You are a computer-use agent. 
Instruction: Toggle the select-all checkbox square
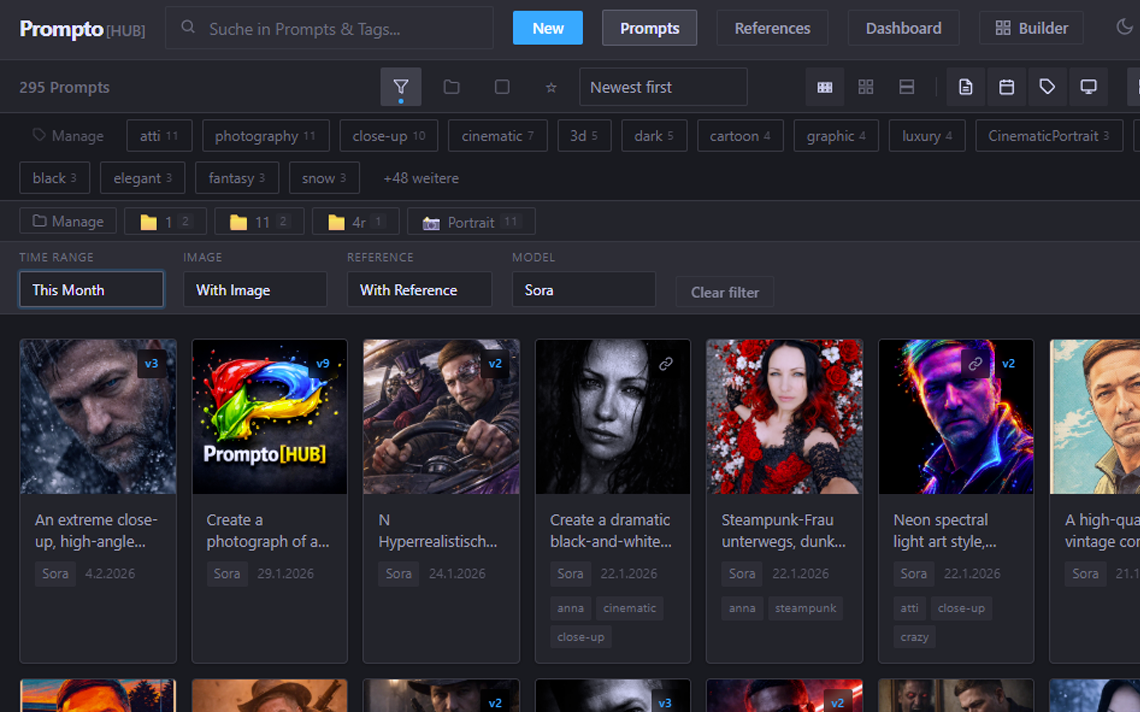[502, 87]
